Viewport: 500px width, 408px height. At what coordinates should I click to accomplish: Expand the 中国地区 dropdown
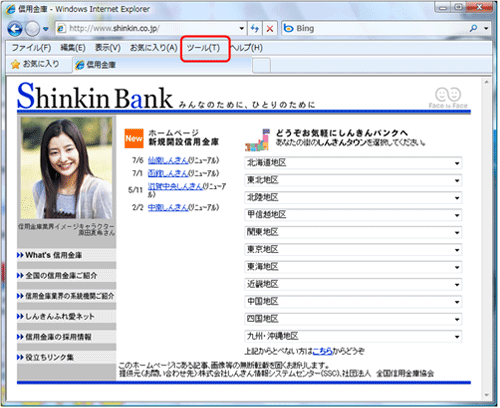pyautogui.click(x=353, y=302)
